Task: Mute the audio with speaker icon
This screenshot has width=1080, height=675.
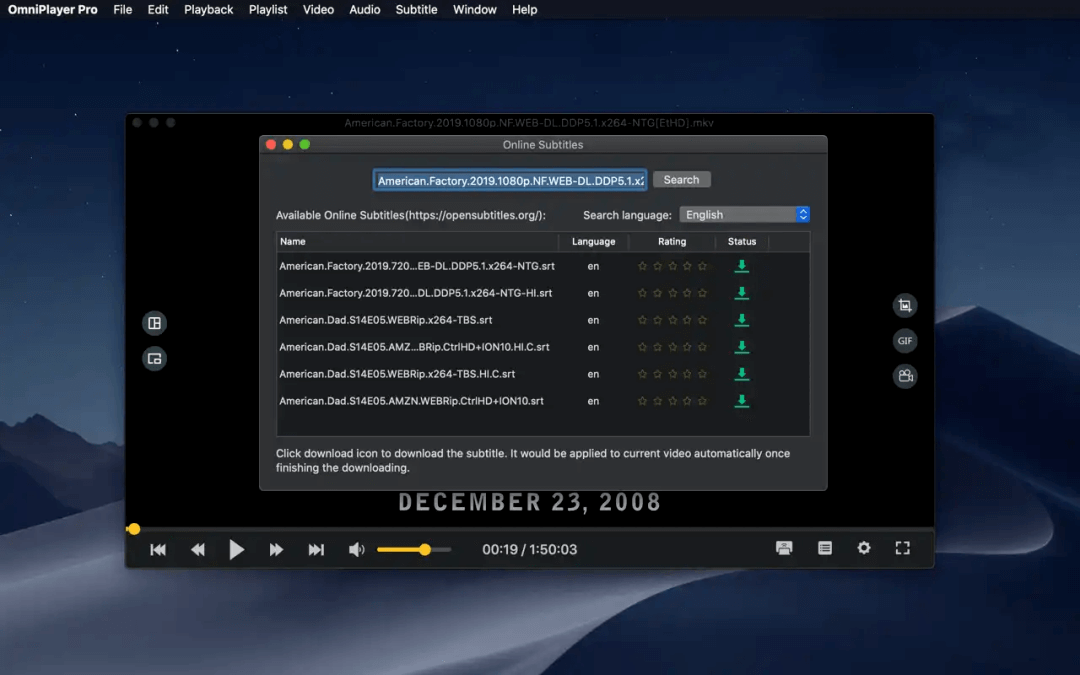Action: tap(356, 549)
